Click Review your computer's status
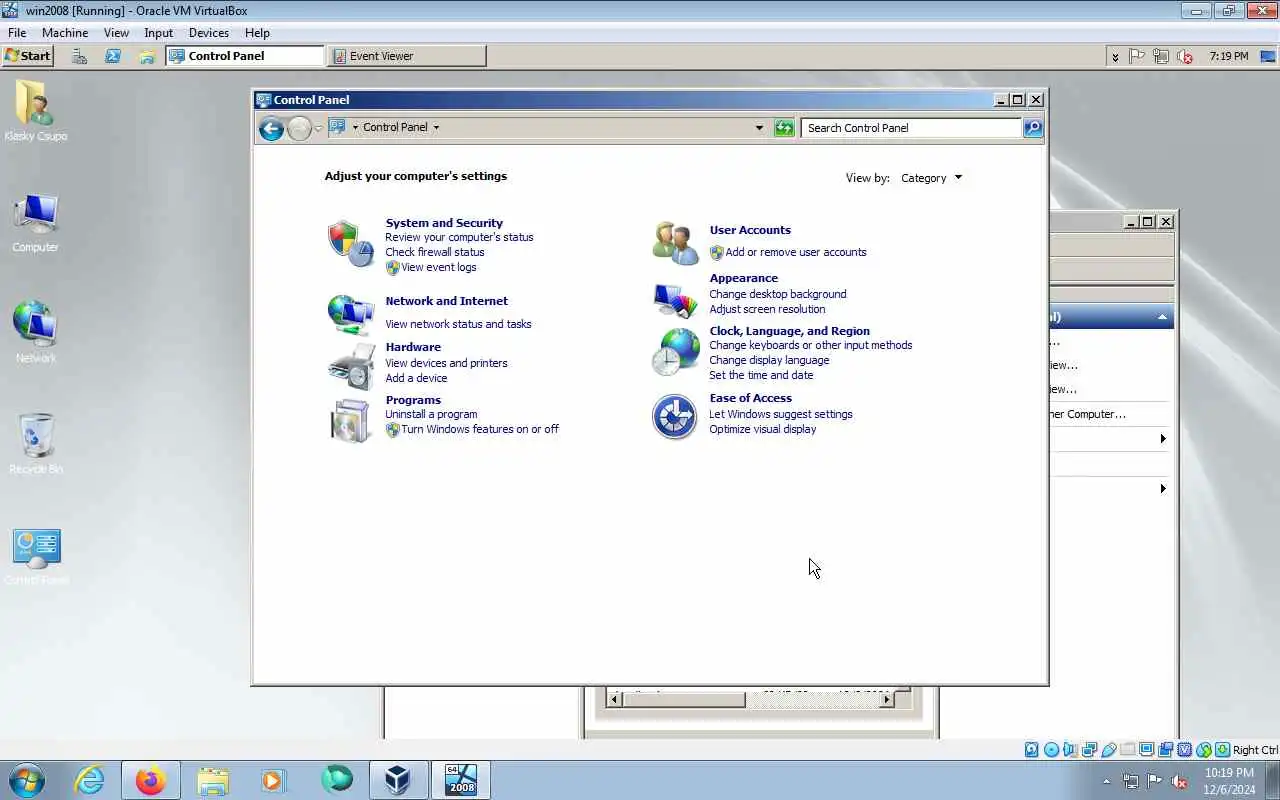This screenshot has height=800, width=1280. (459, 237)
